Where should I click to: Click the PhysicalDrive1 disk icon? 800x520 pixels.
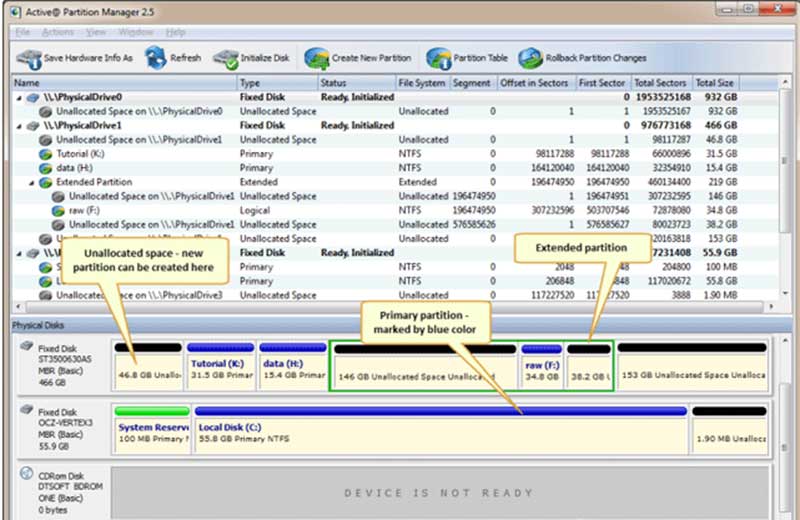tap(33, 126)
